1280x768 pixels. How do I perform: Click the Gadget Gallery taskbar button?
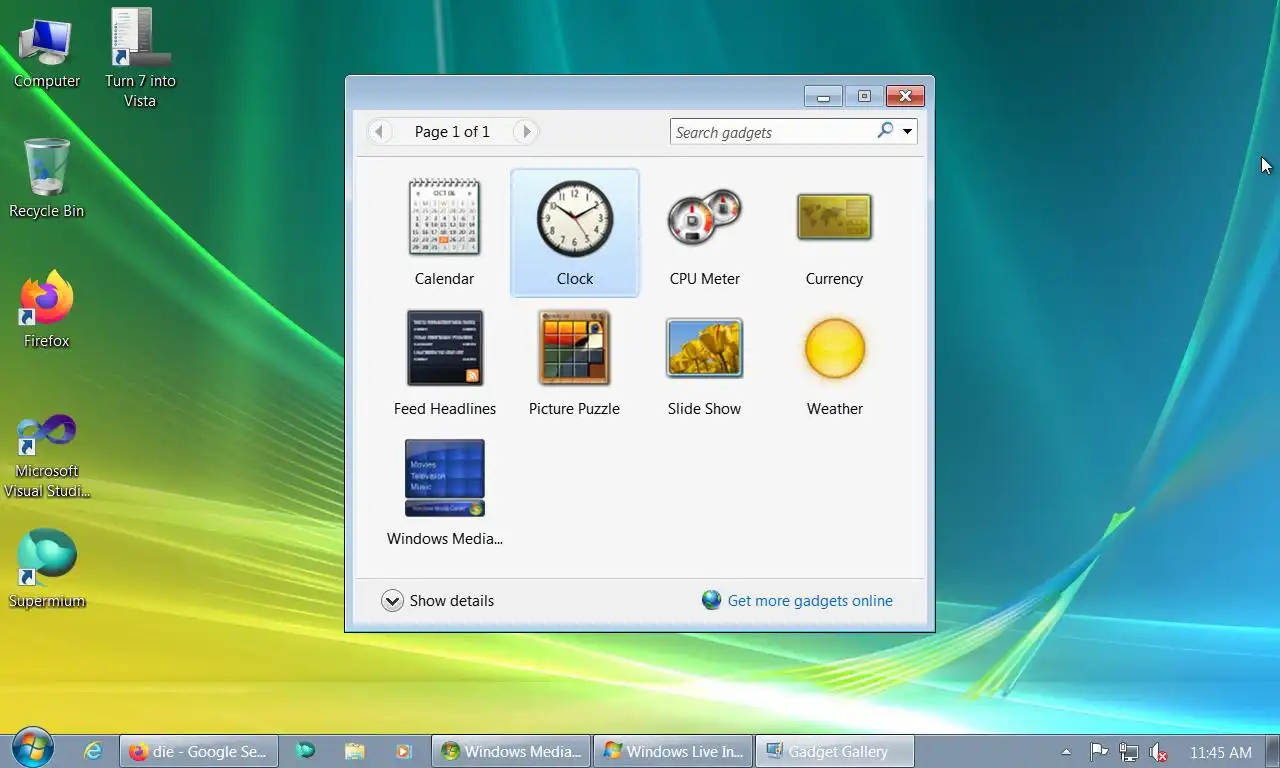tap(835, 751)
